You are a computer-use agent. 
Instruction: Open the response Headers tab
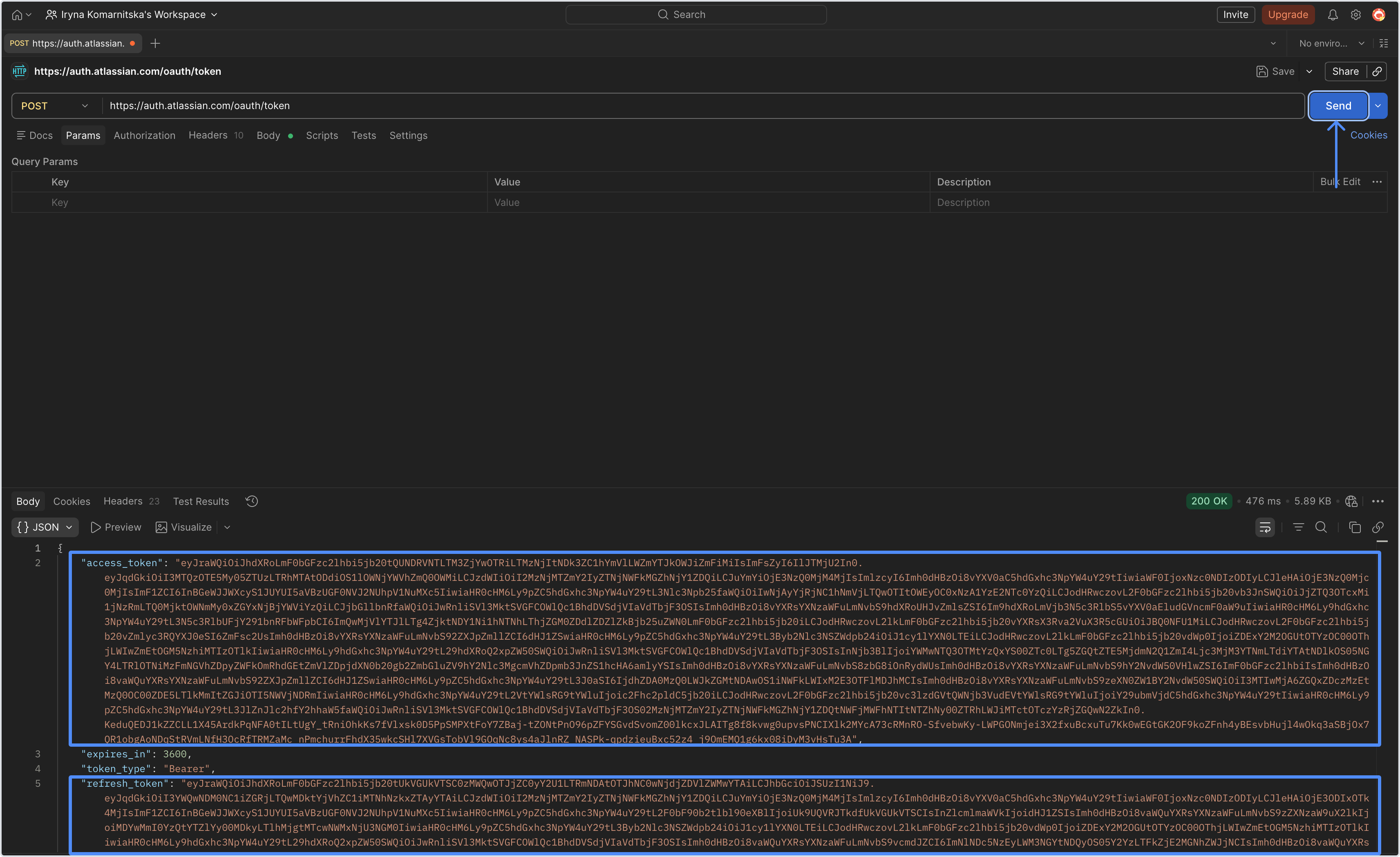[x=123, y=501]
